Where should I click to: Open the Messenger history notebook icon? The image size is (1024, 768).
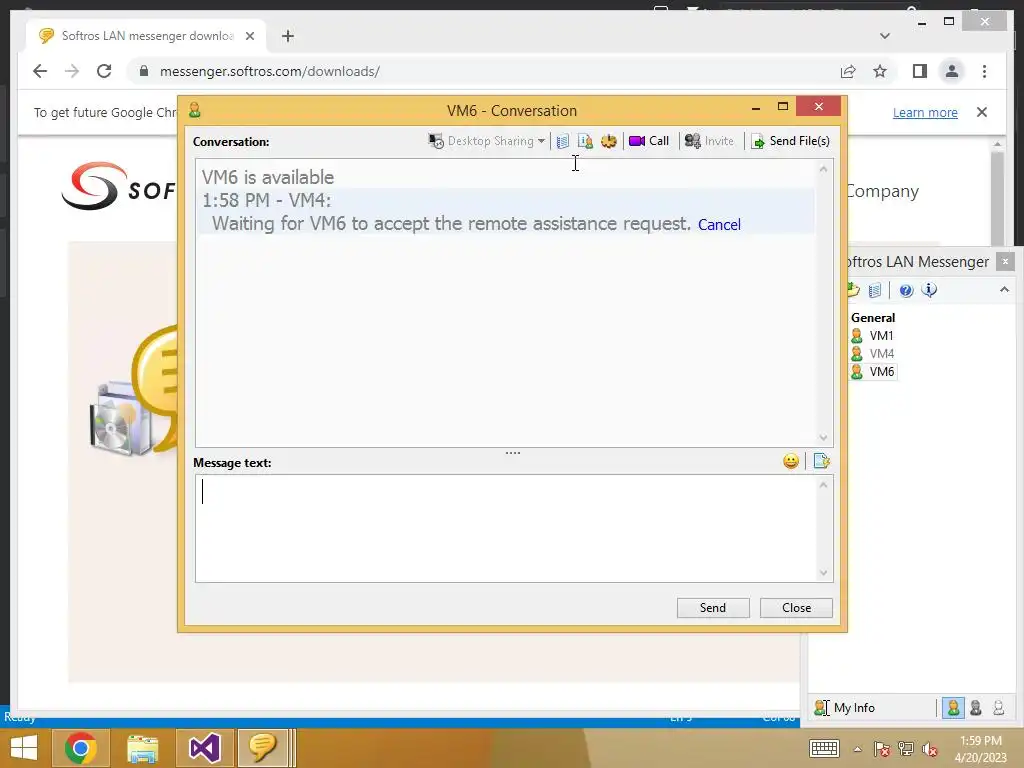[x=875, y=290]
